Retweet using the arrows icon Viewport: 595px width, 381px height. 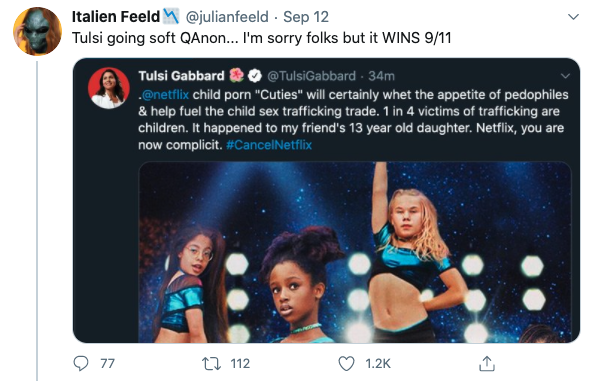[211, 364]
